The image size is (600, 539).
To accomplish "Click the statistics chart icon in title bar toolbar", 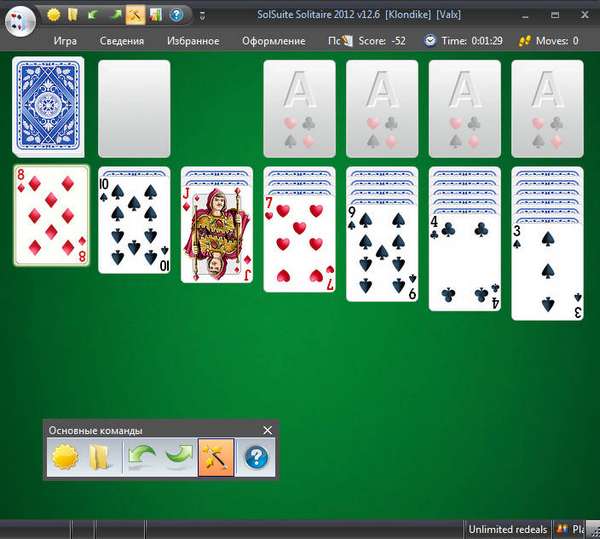I will pyautogui.click(x=156, y=15).
